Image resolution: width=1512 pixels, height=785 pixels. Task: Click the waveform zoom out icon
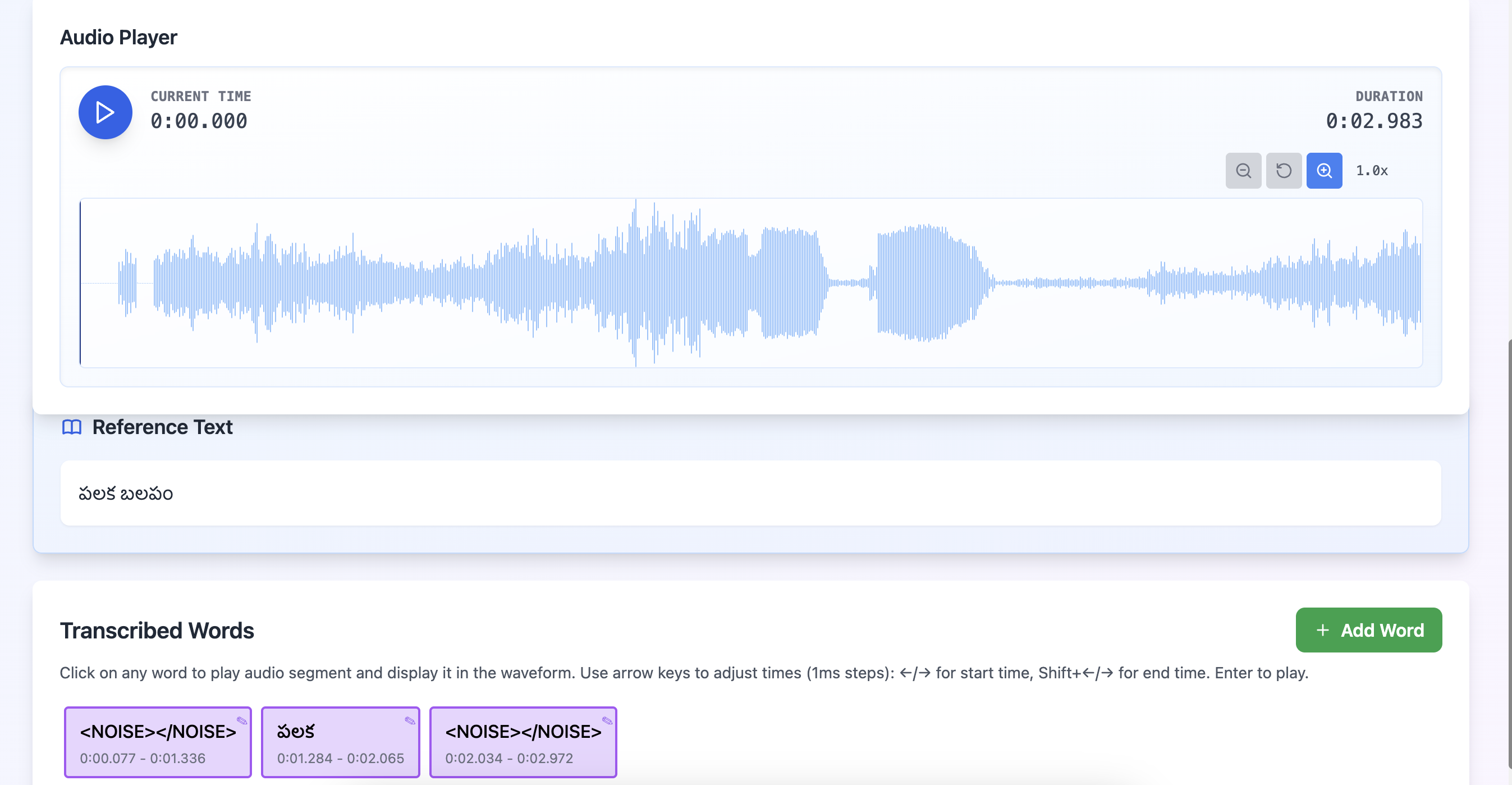[1243, 171]
